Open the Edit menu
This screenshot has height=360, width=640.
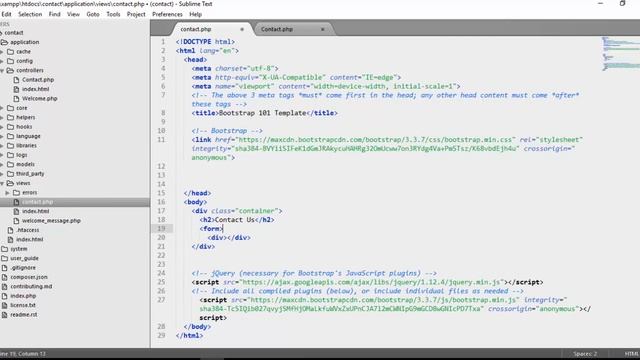click(6, 14)
